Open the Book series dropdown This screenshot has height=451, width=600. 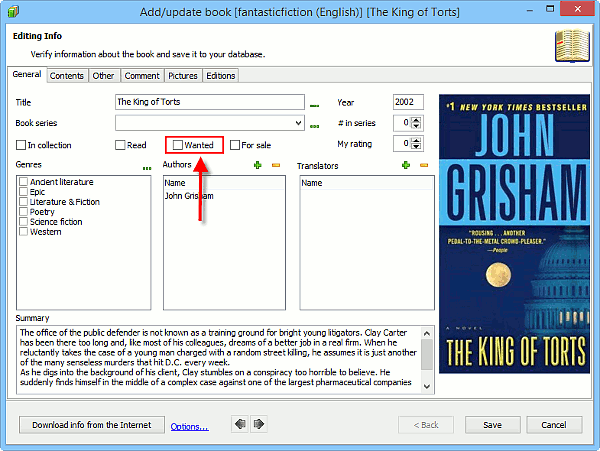(x=298, y=123)
